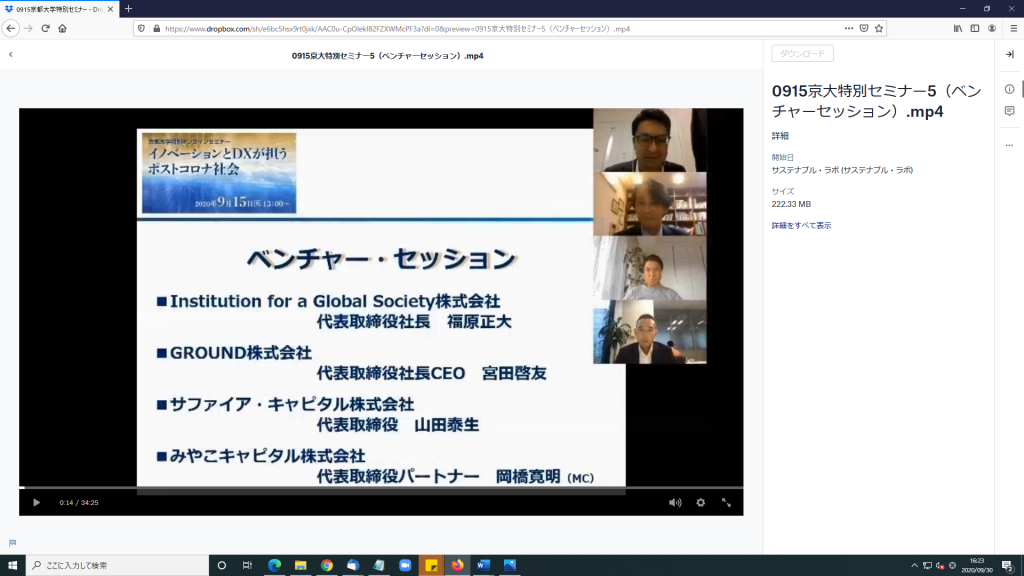Click the browser Back arrow
This screenshot has height=576, width=1024.
[x=10, y=28]
